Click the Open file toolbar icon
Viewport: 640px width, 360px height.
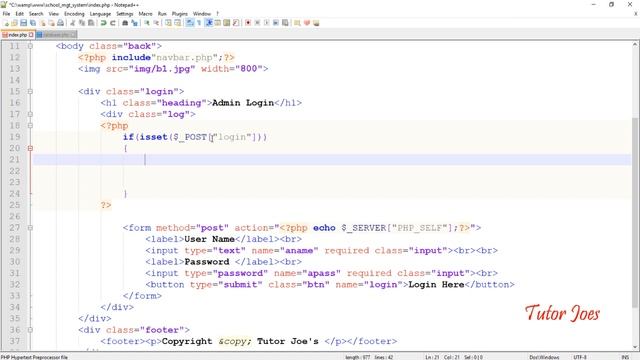coord(14,23)
